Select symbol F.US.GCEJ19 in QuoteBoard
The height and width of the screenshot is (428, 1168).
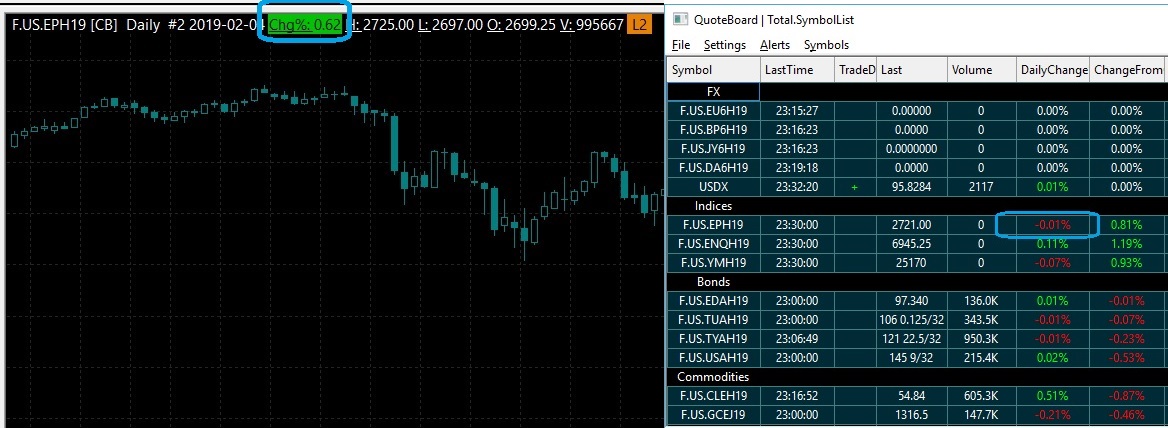[x=713, y=415]
